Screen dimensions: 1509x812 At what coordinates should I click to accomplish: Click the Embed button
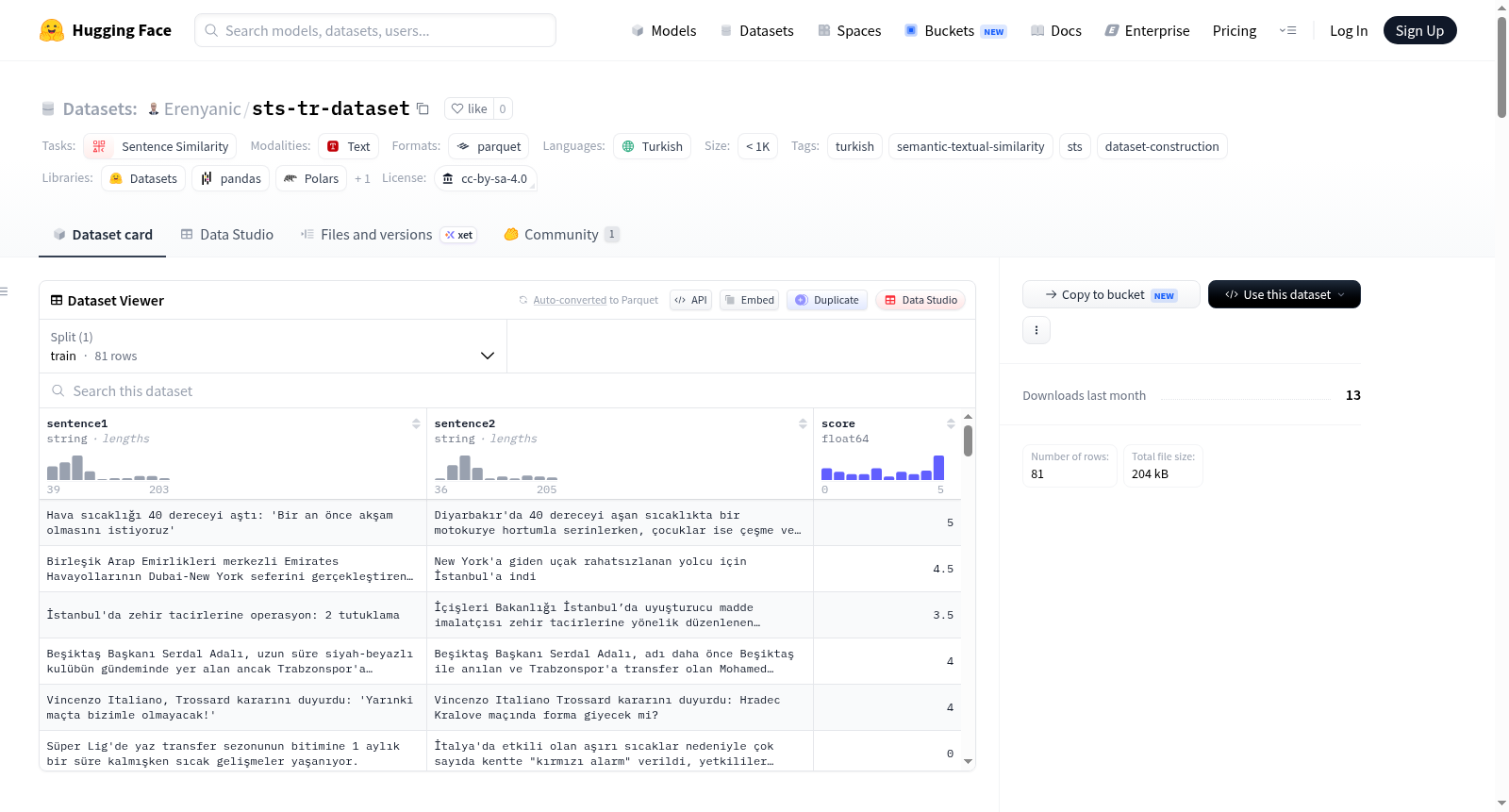[x=749, y=300]
